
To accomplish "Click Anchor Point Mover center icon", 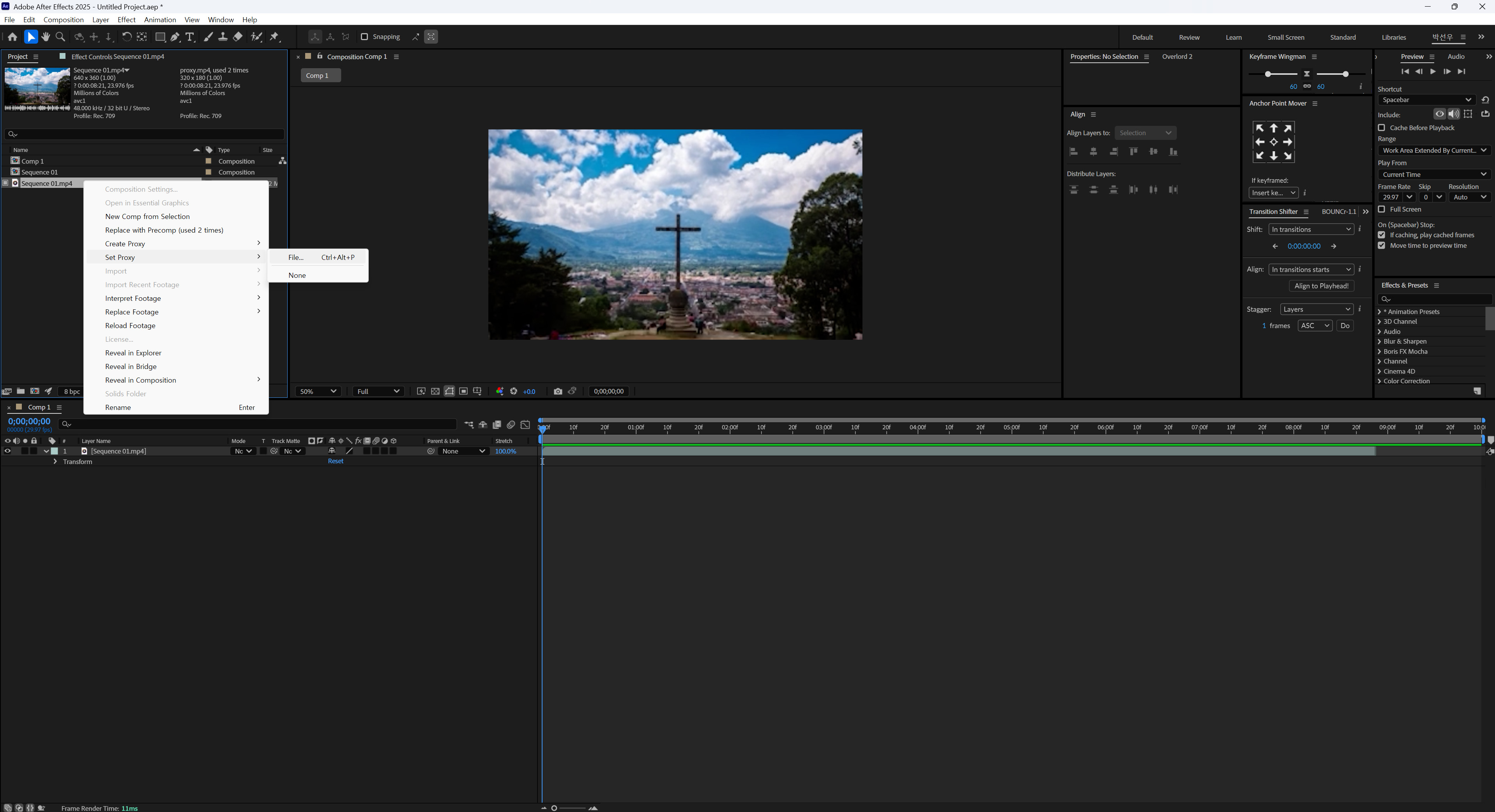I will [x=1273, y=142].
